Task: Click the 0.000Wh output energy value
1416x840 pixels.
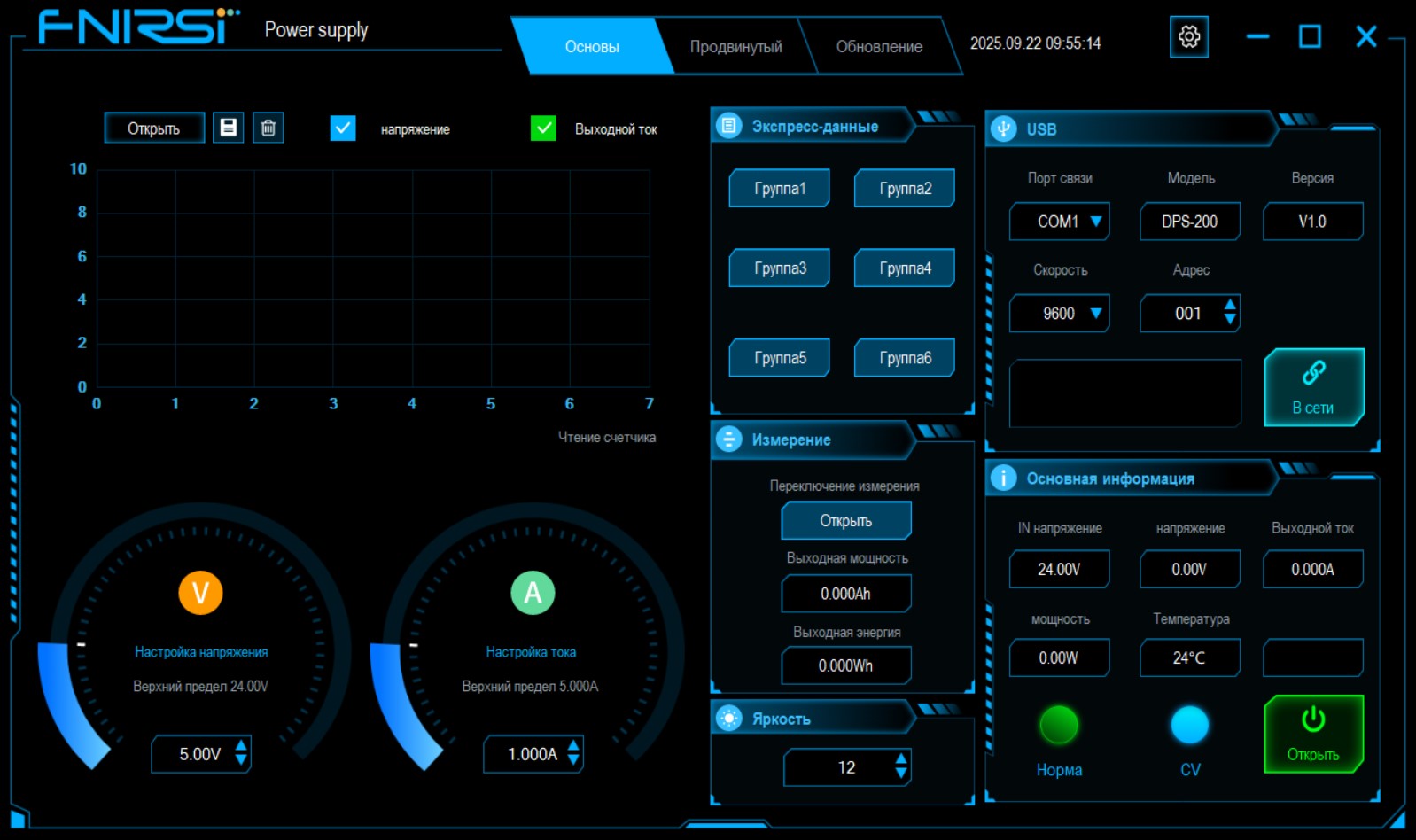Action: pyautogui.click(x=846, y=665)
